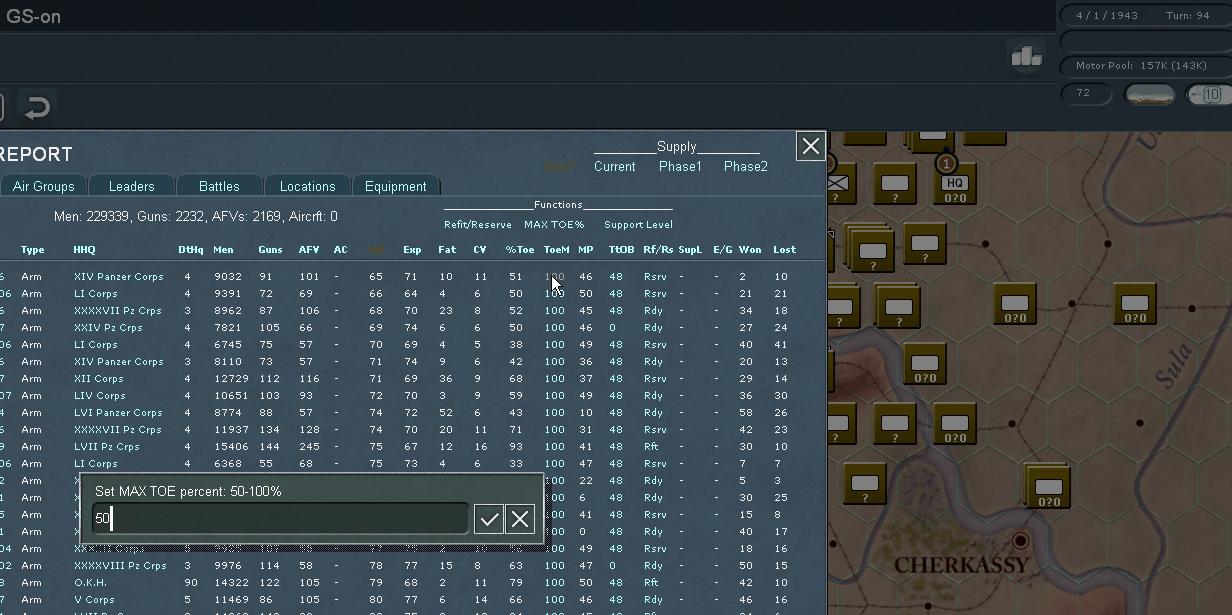Select the LIV Corps HHQ entry

(99, 396)
